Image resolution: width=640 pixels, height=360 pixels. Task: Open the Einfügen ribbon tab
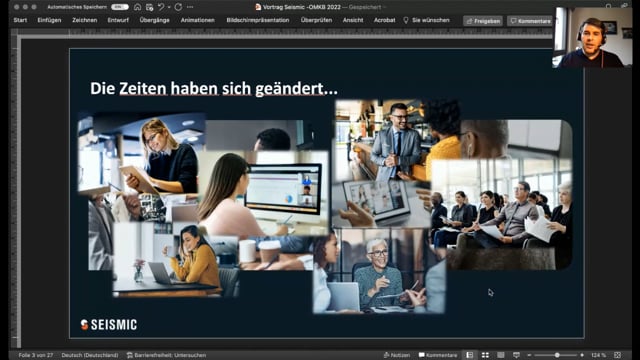[x=49, y=20]
